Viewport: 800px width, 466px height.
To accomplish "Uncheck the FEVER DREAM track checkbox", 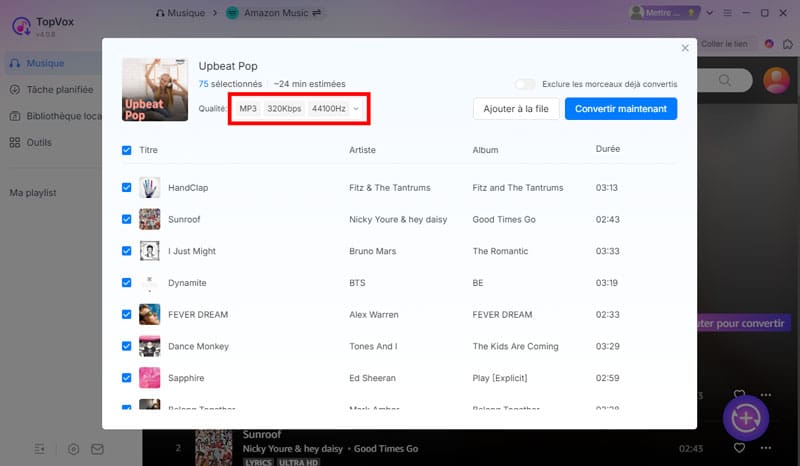I will 127,314.
